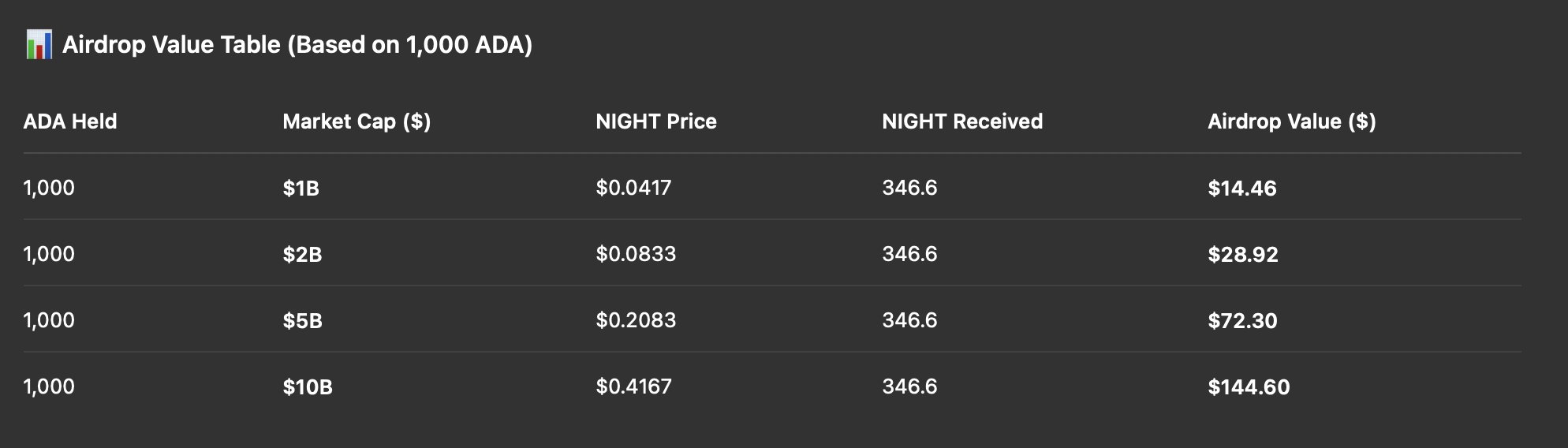This screenshot has width=1568, height=448.
Task: Click the $0.2083 NIGHT price cell
Action: (636, 320)
